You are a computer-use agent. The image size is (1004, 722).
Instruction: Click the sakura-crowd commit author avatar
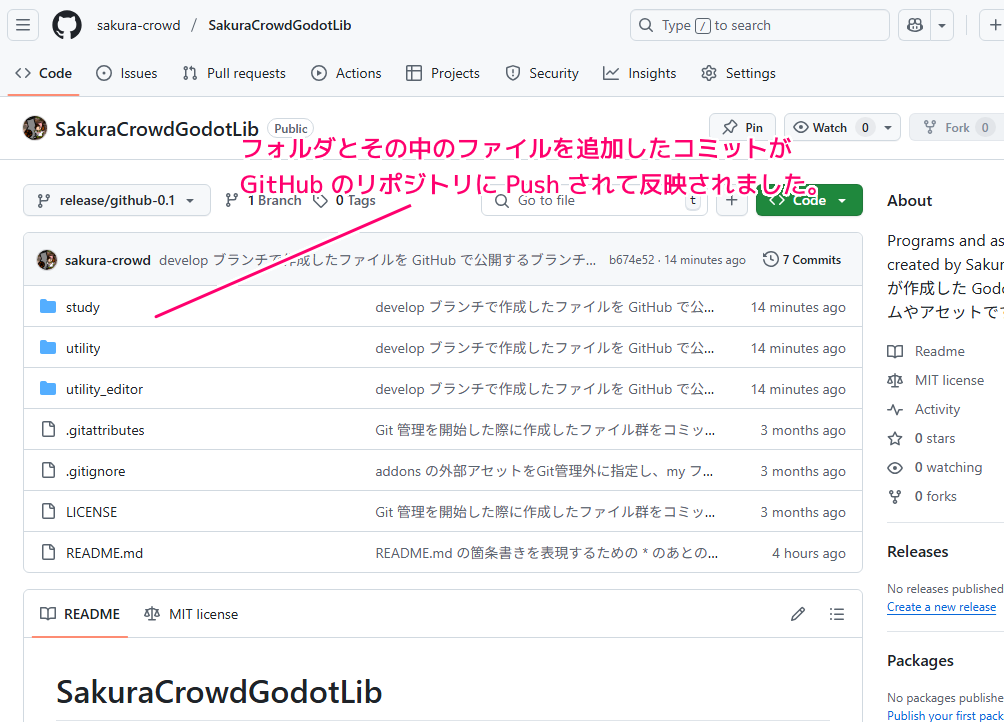[47, 260]
